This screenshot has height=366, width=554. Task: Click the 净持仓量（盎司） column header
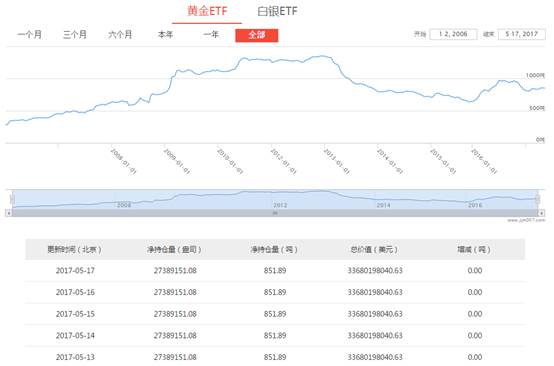174,249
